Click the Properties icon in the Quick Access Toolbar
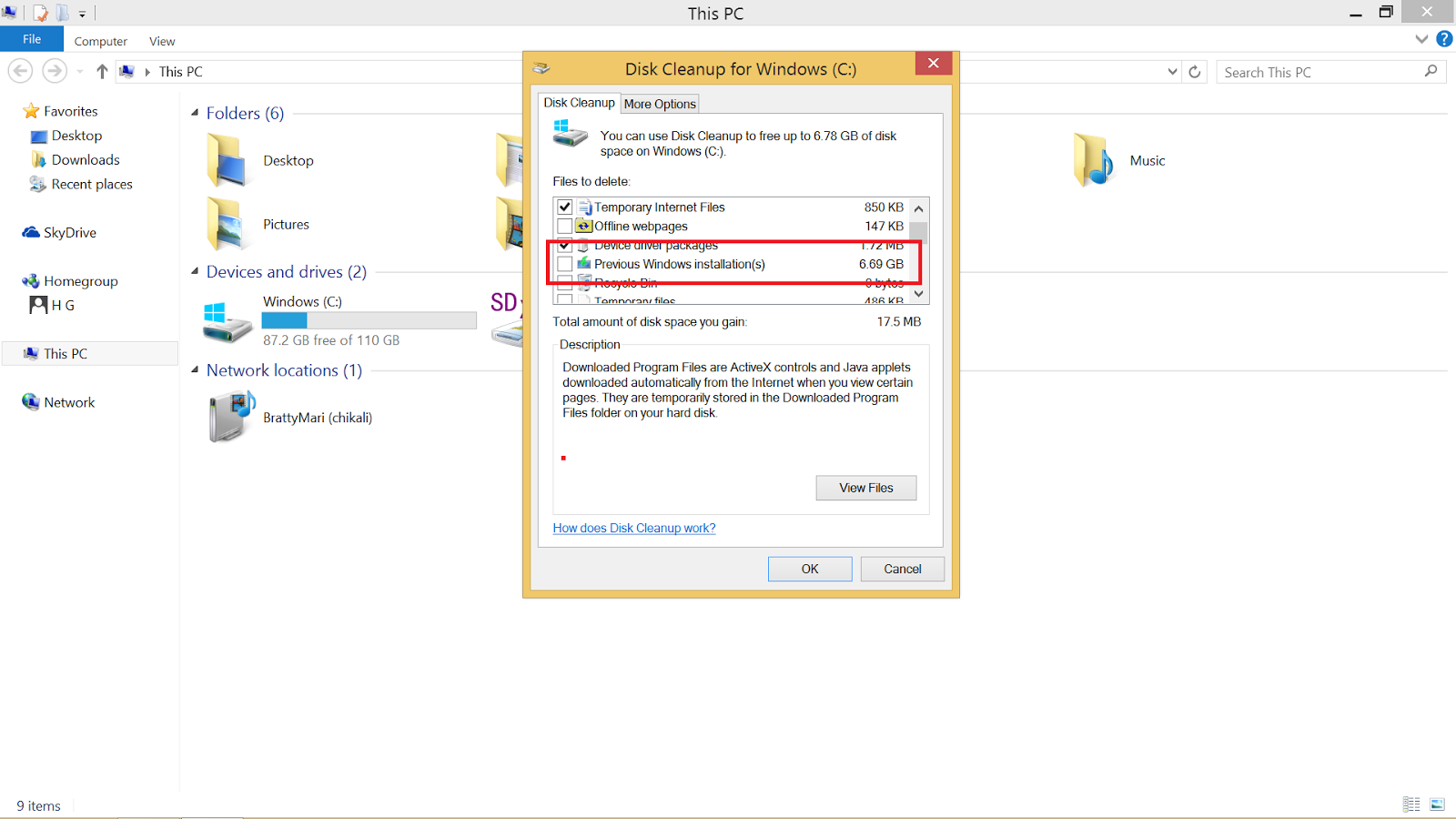This screenshot has height=819, width=1456. (x=40, y=13)
